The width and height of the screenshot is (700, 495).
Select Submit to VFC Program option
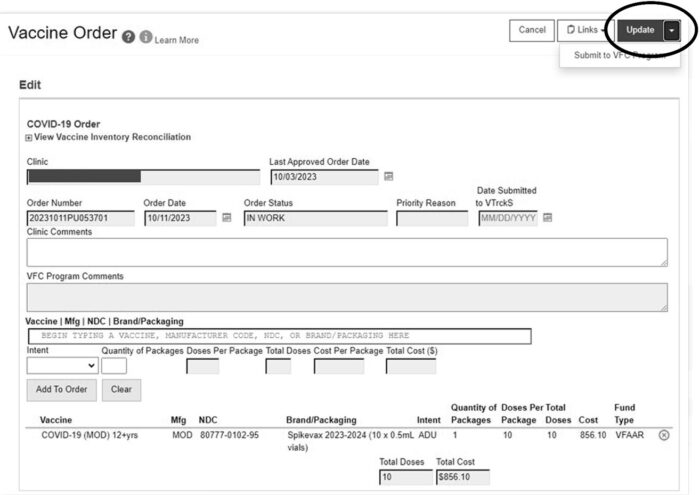619,55
